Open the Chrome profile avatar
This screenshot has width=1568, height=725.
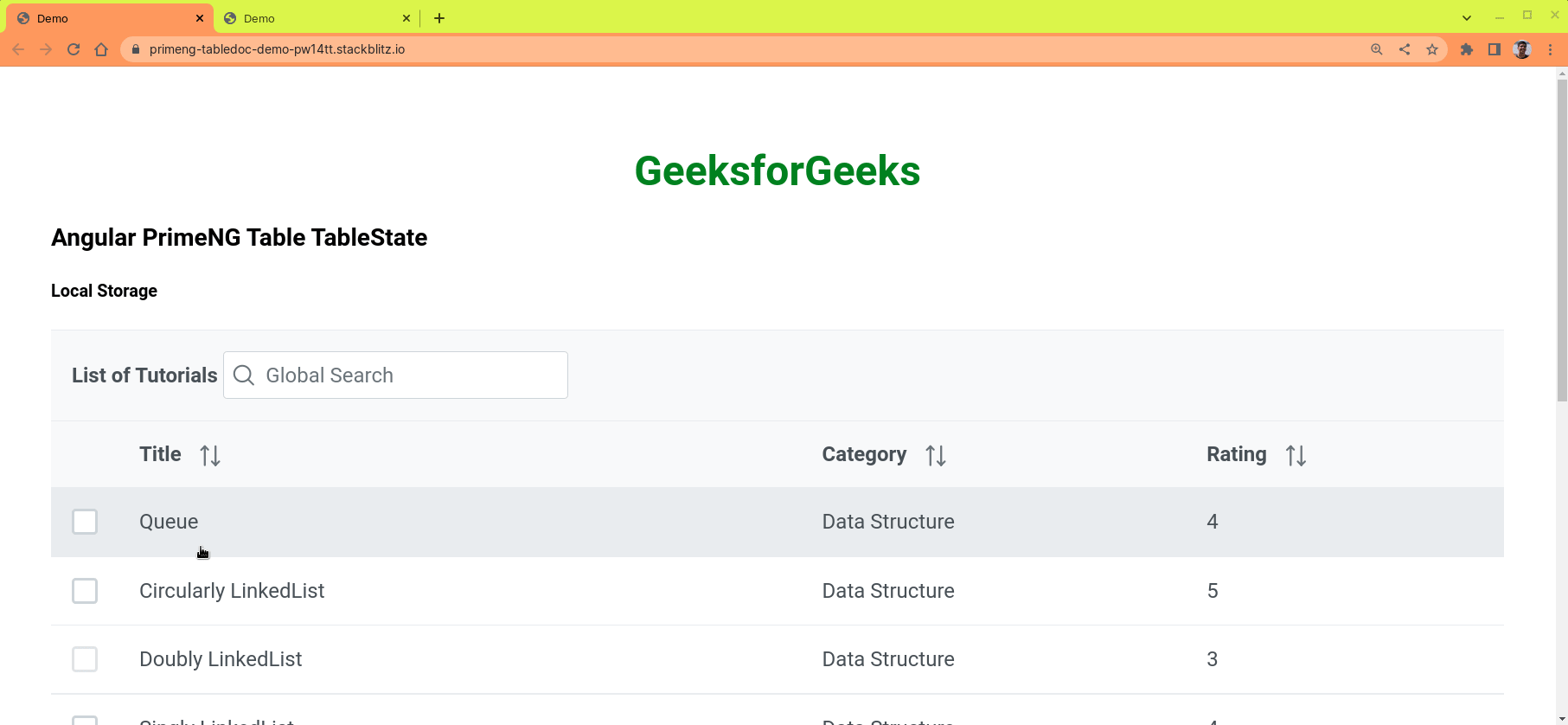[1522, 49]
